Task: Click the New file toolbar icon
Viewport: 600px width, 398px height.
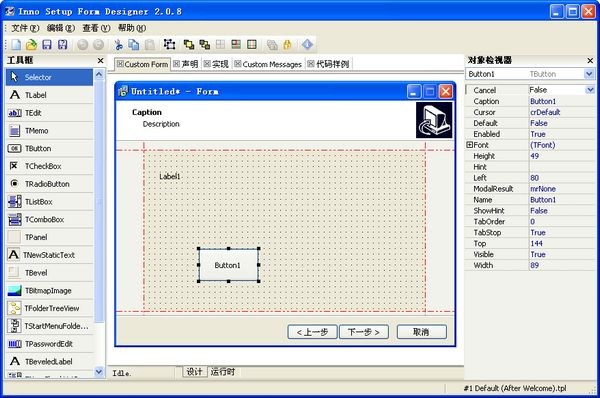Action: click(x=16, y=45)
